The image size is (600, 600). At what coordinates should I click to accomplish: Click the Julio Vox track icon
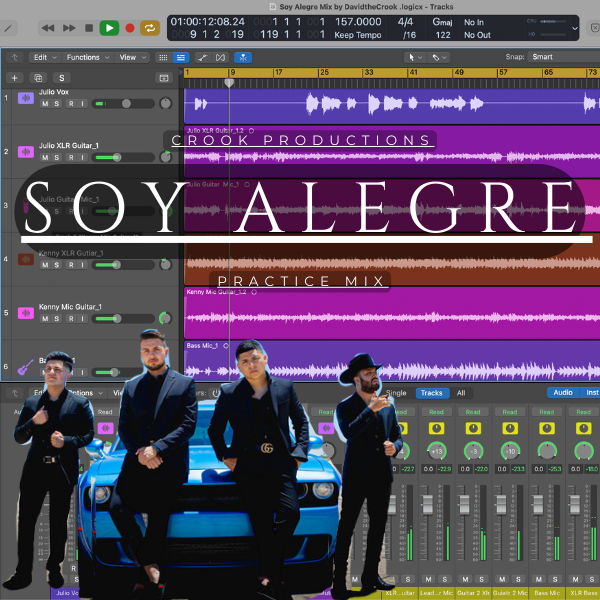(x=26, y=98)
